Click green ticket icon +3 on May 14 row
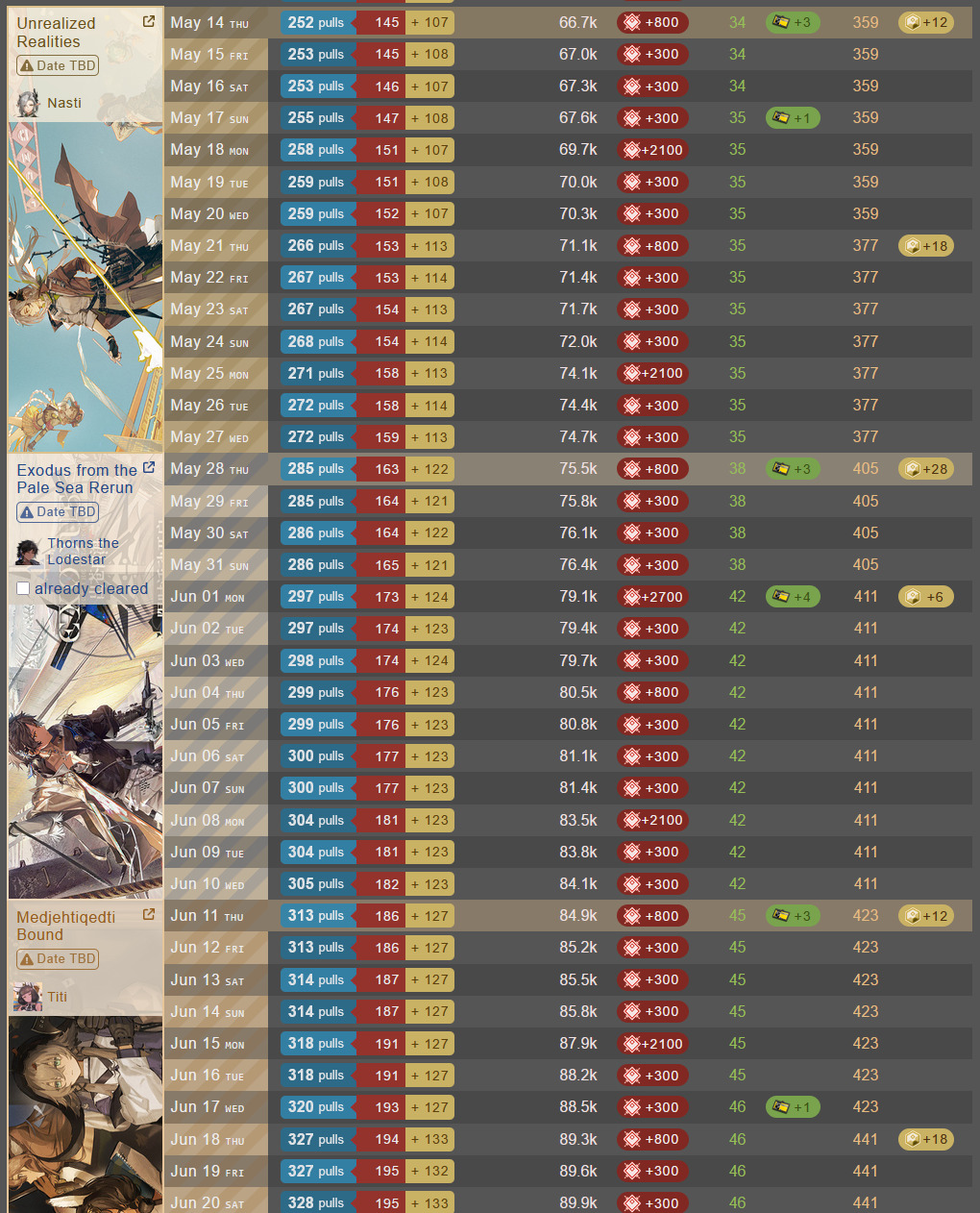 [x=780, y=22]
